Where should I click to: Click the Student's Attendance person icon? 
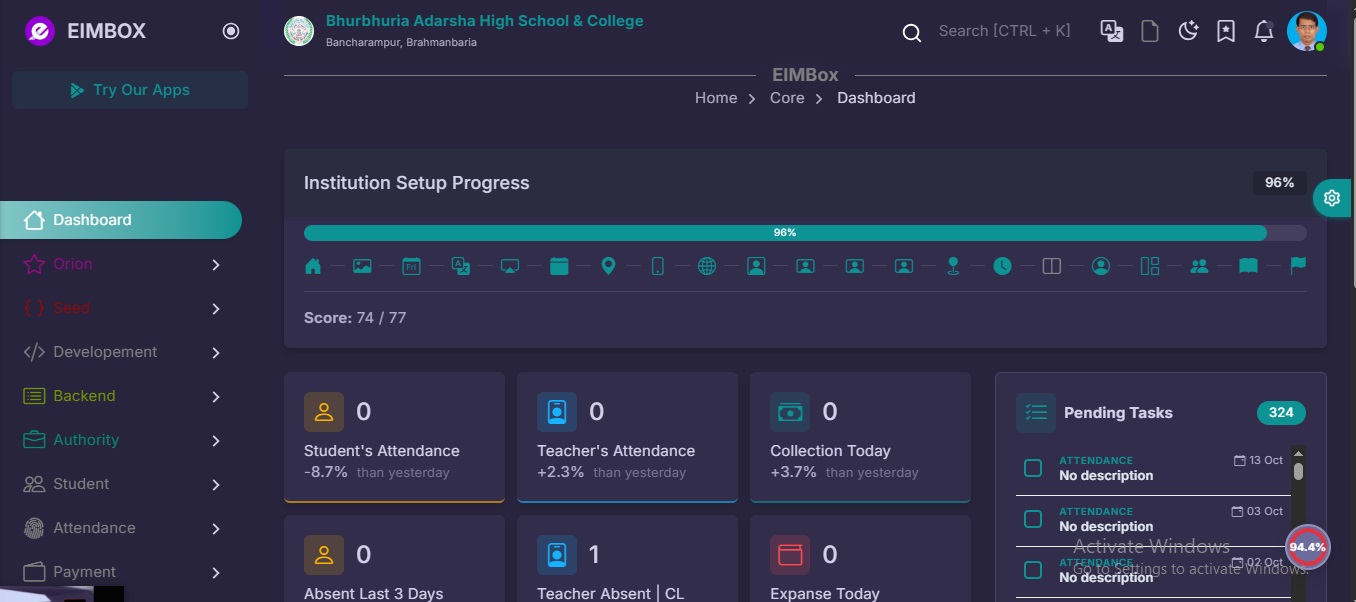tap(324, 412)
